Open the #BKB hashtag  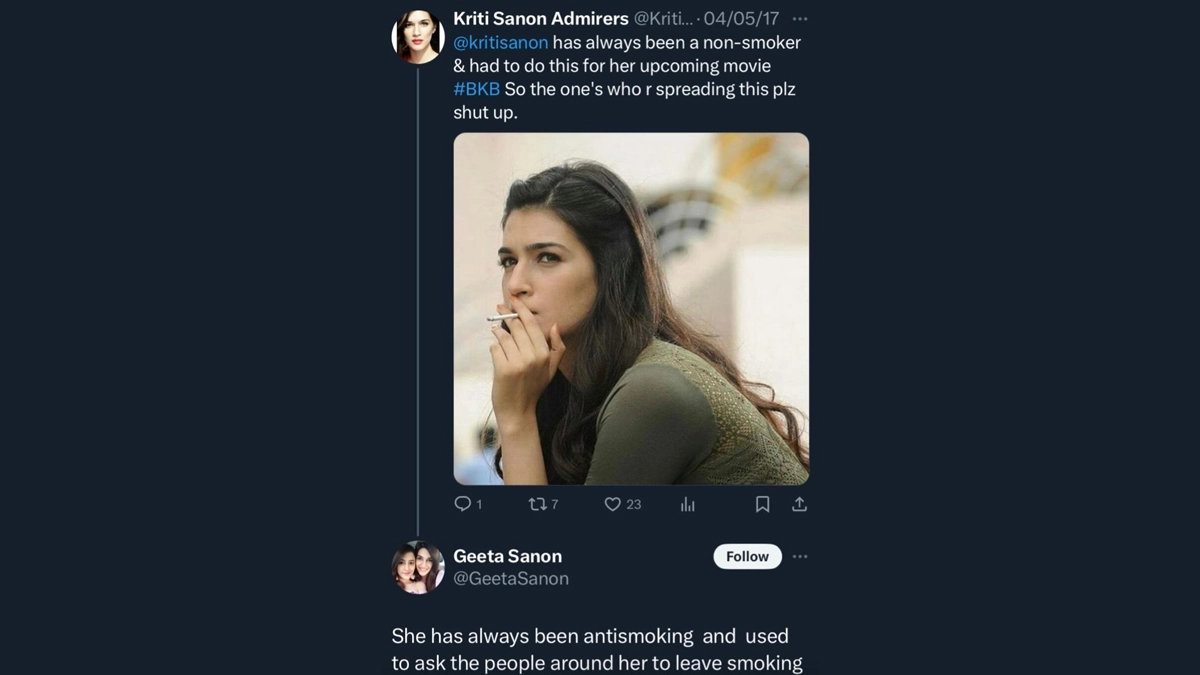point(476,89)
